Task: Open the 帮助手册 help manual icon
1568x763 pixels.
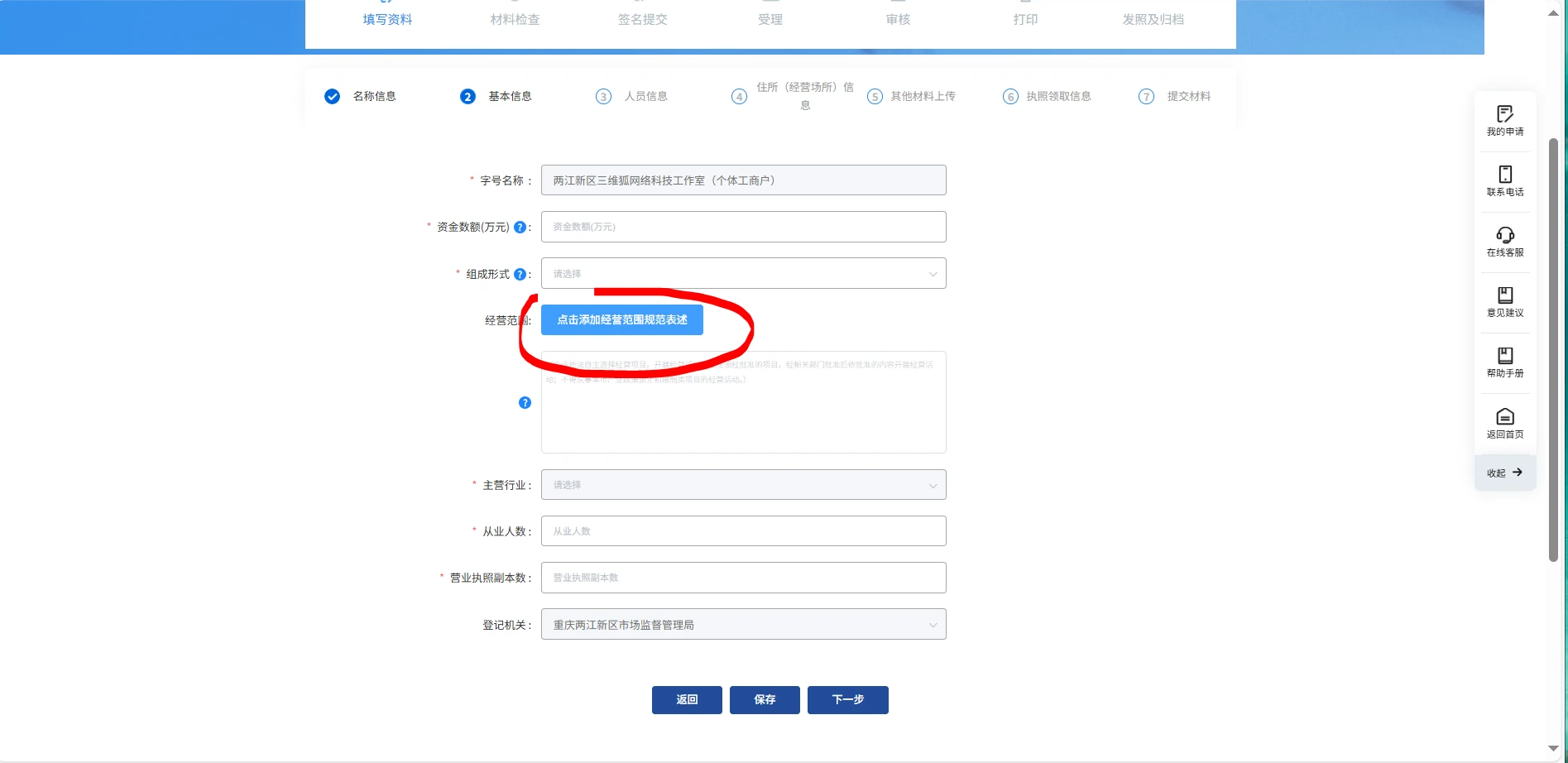Action: pos(1504,356)
